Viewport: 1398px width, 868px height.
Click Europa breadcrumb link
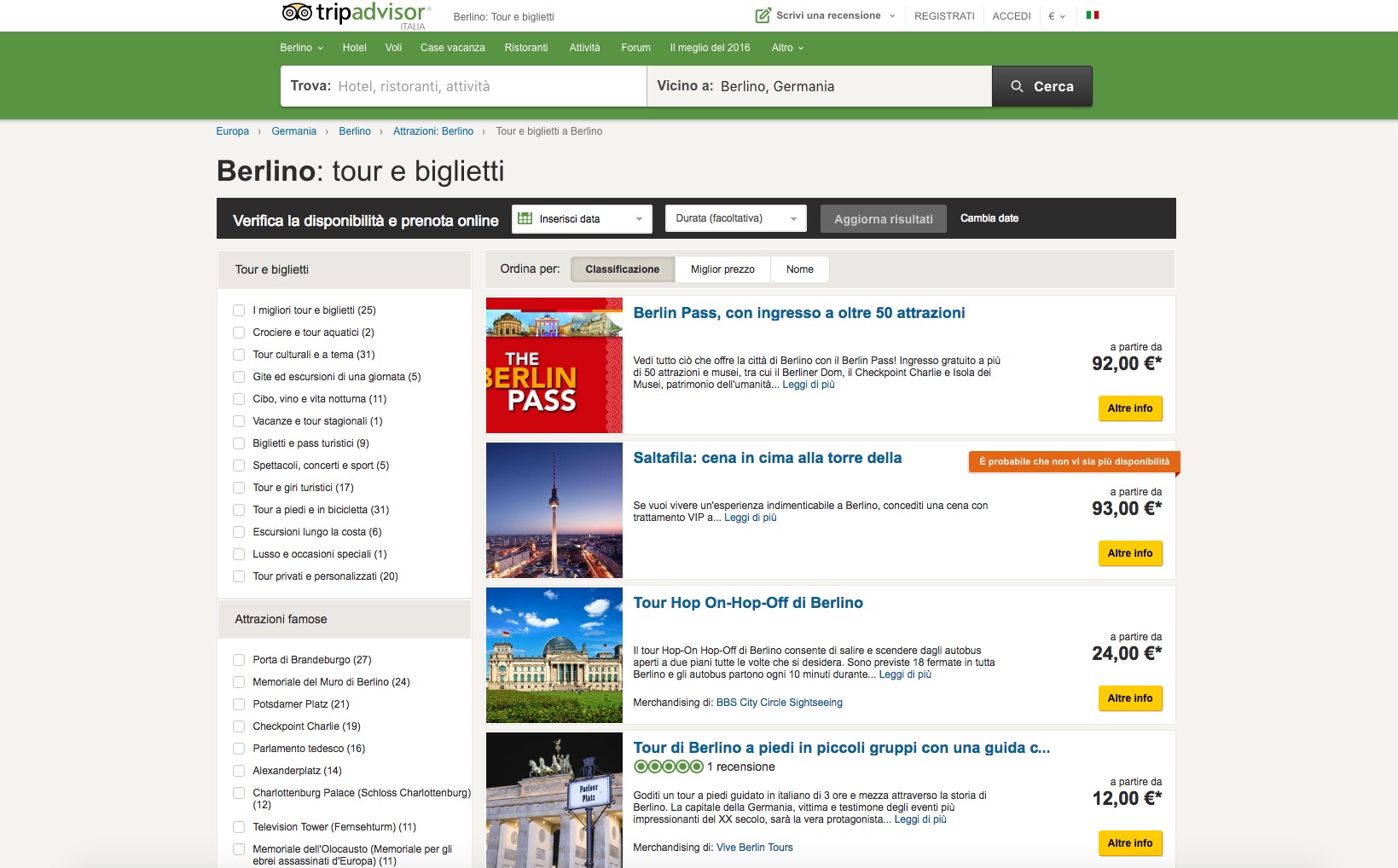click(x=233, y=131)
